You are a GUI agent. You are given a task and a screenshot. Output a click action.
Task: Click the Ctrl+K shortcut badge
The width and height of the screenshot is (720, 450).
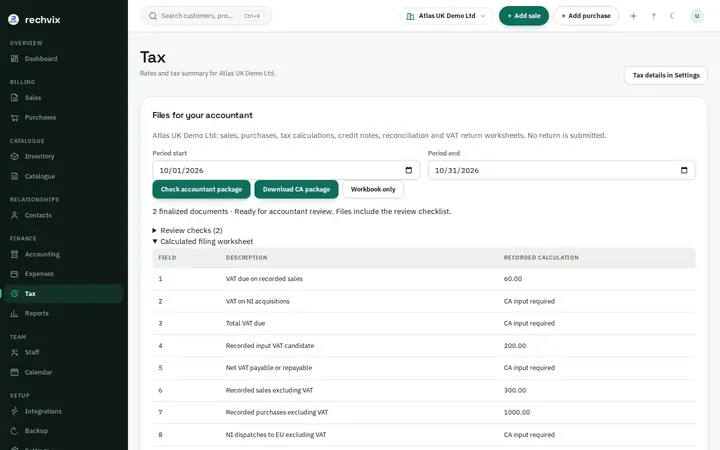coord(252,16)
